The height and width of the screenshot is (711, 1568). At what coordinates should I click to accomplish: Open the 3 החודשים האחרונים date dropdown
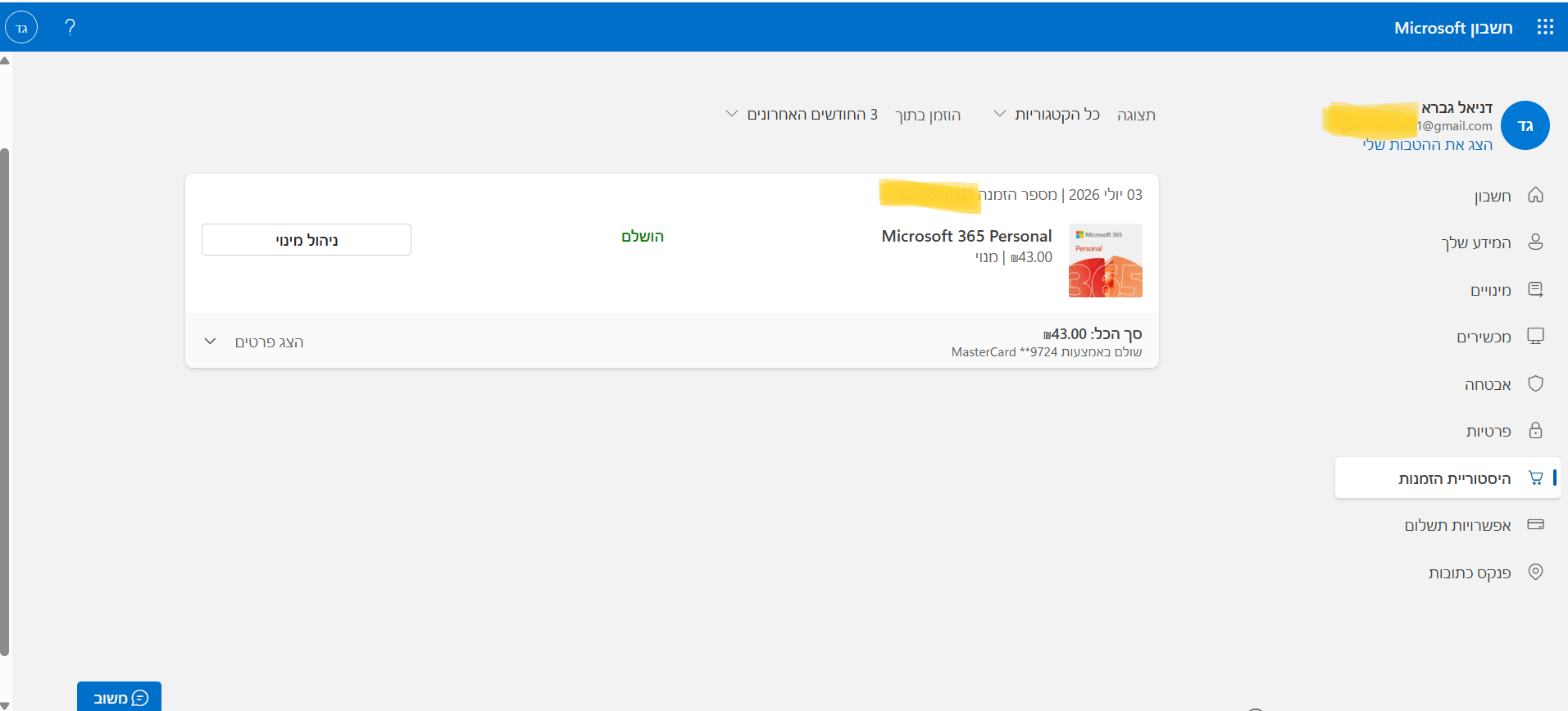[802, 115]
